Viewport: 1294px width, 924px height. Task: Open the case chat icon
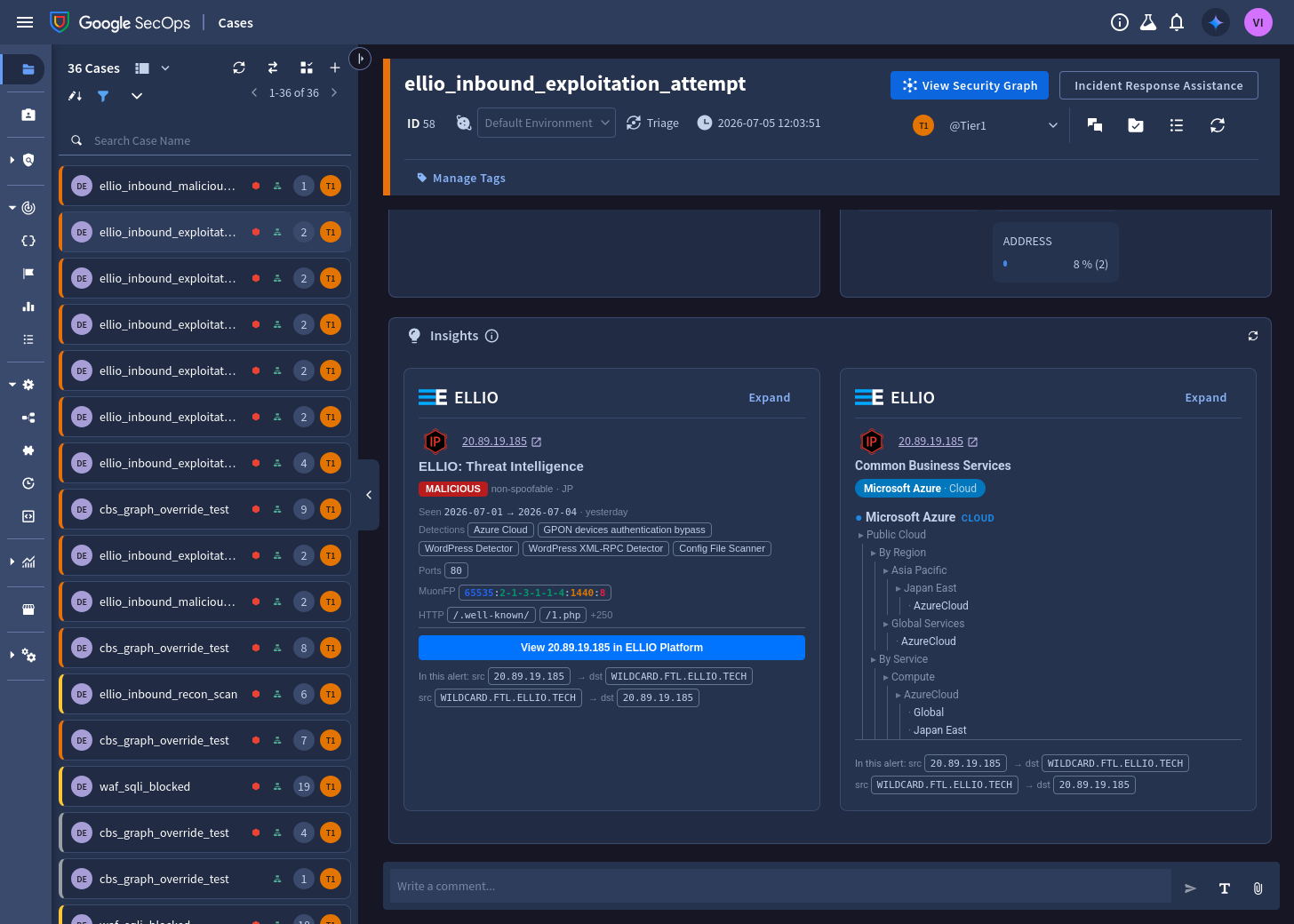coord(1095,125)
